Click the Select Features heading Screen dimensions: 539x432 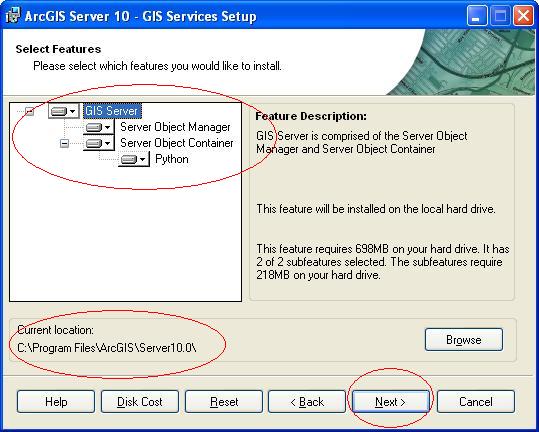[x=58, y=49]
